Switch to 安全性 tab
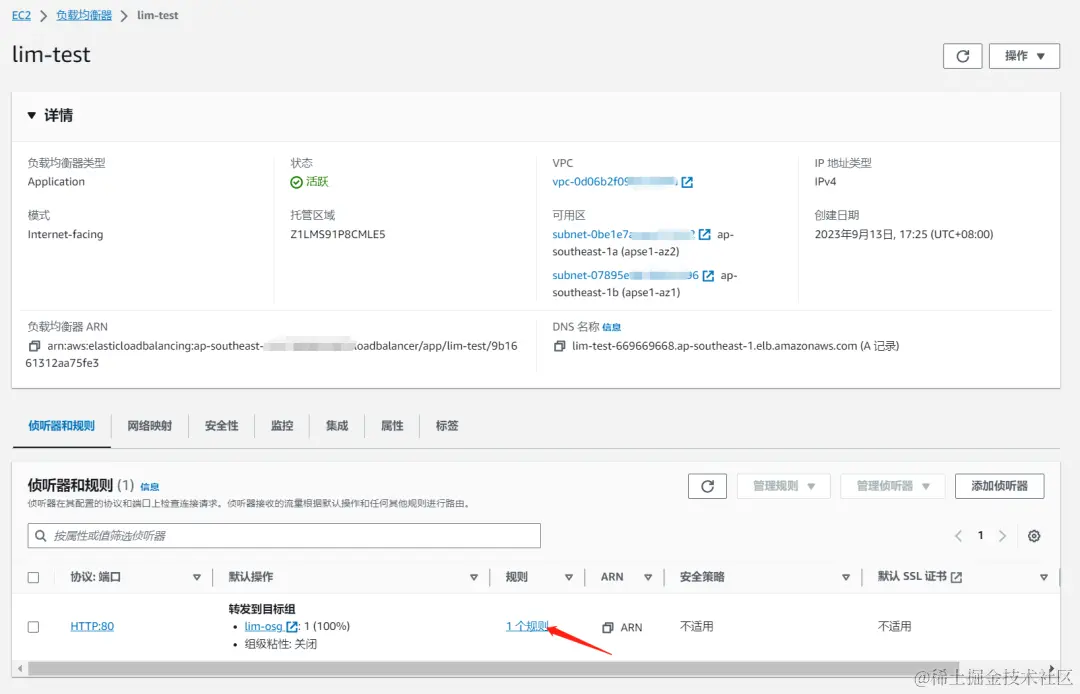1080x694 pixels. tap(222, 426)
